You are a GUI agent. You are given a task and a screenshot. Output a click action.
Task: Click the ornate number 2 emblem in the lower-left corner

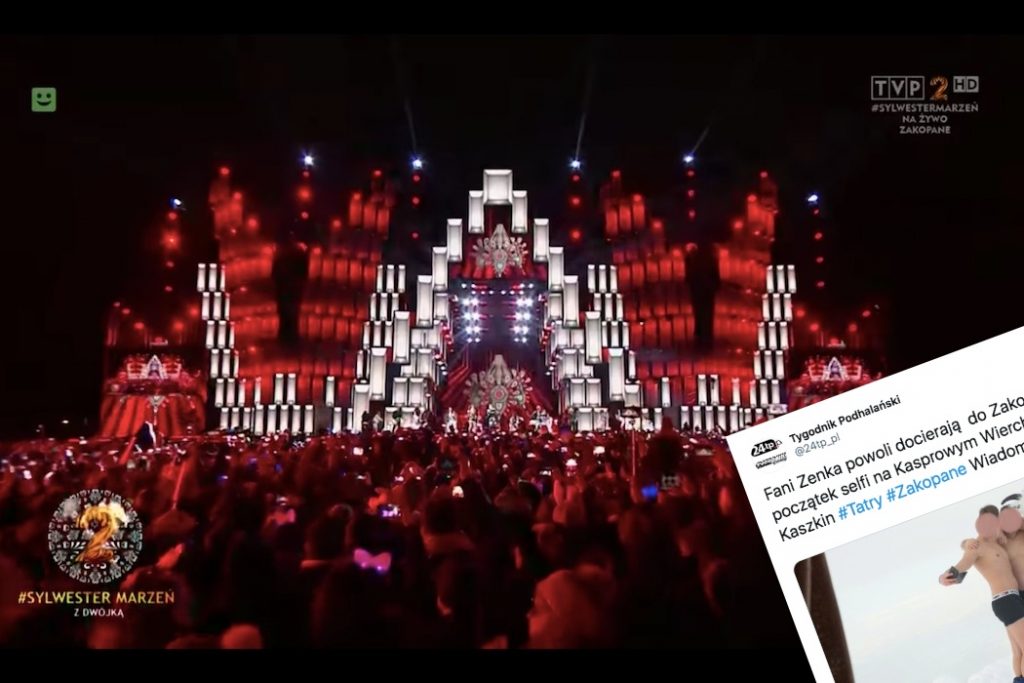(95, 536)
